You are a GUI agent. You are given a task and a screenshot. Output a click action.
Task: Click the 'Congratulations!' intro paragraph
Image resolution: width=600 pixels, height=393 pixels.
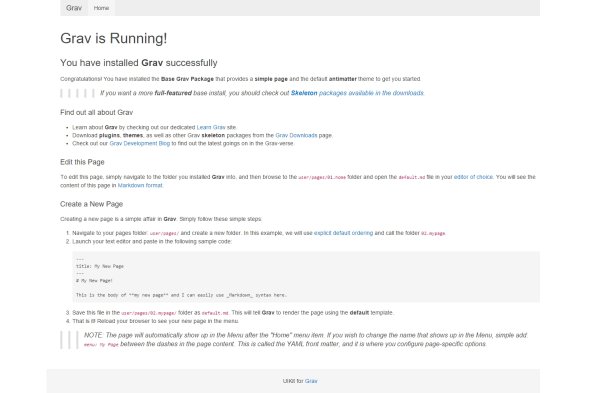[x=240, y=79]
